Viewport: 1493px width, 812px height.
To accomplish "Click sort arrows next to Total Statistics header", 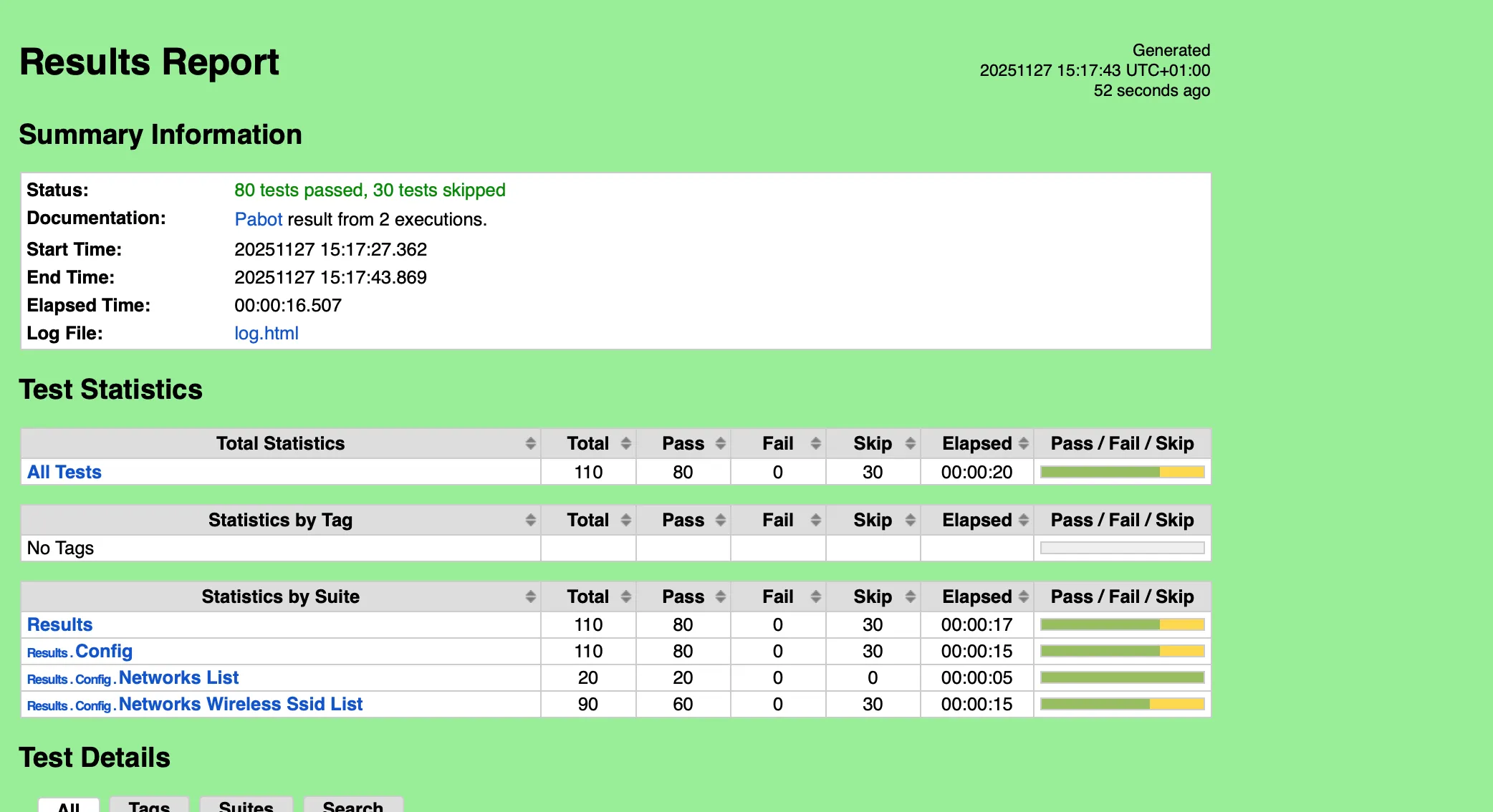I will 530,443.
